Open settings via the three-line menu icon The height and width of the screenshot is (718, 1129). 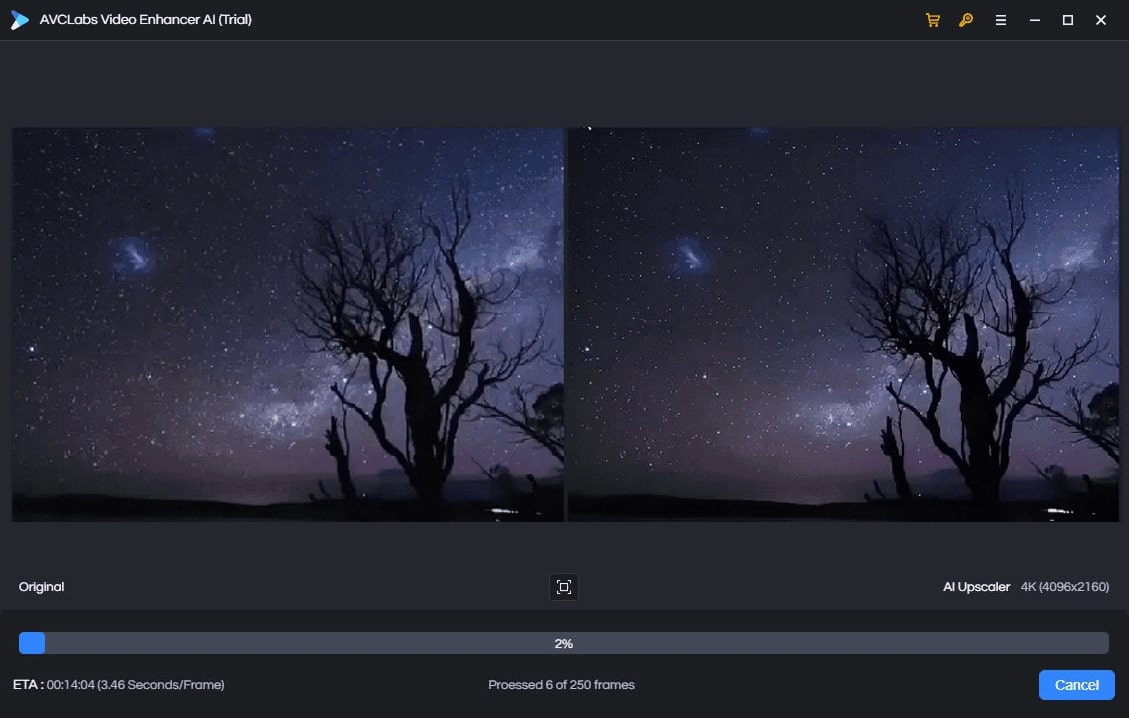click(1000, 20)
